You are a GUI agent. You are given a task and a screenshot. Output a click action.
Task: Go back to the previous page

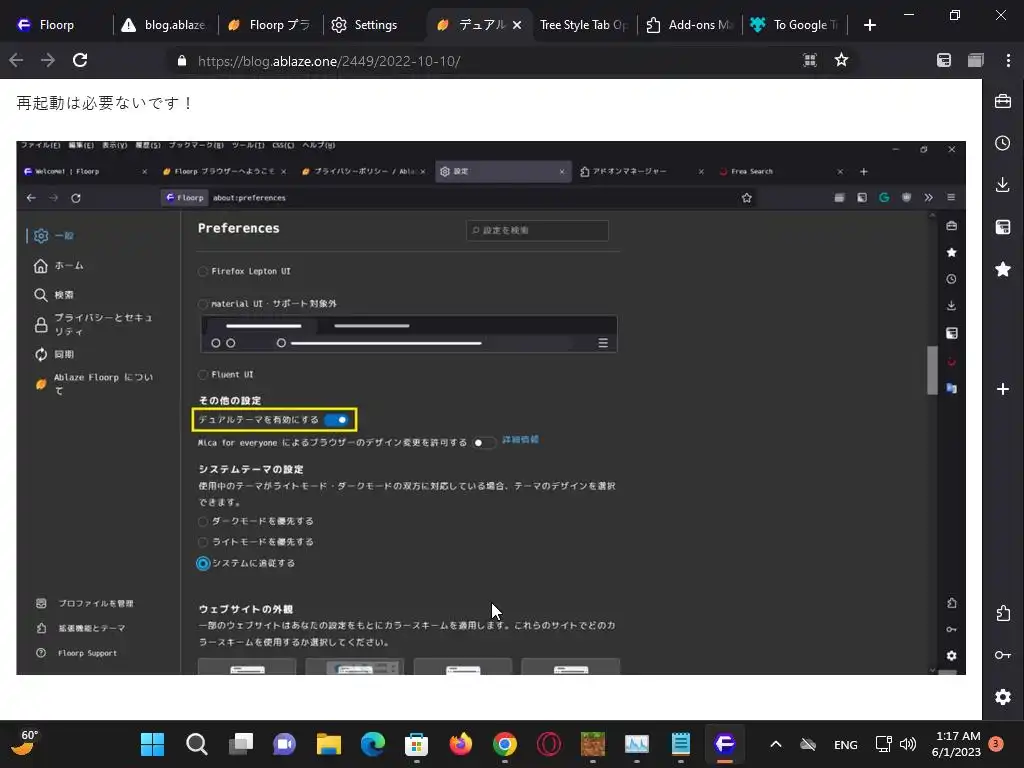[16, 60]
